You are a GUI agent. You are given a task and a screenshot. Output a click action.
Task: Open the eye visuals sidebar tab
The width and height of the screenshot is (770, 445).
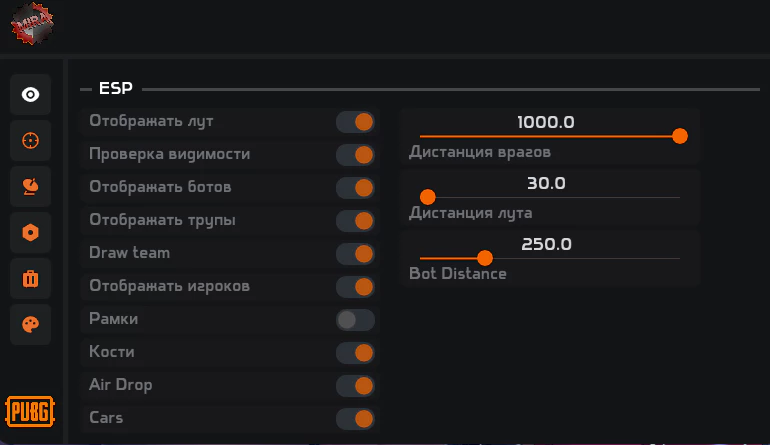pos(30,94)
